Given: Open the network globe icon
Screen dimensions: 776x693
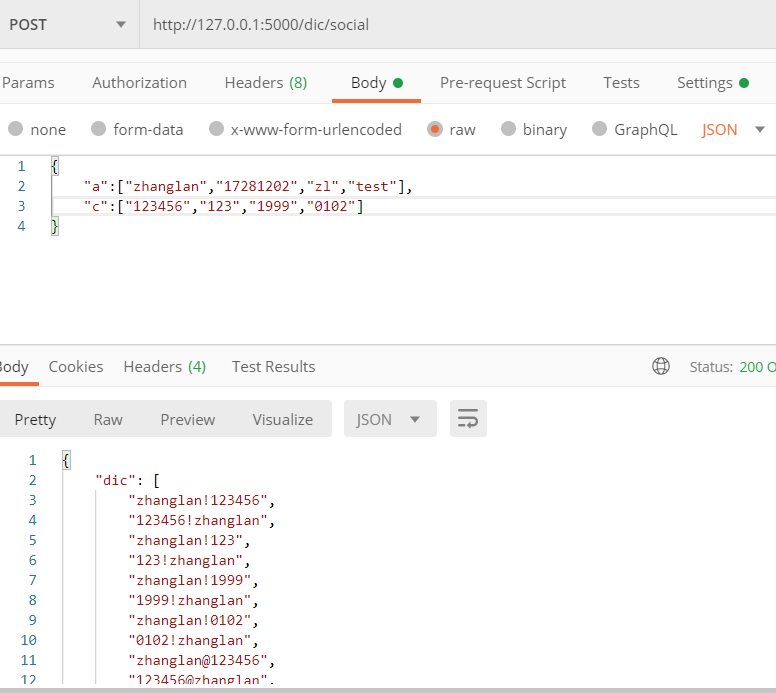Looking at the screenshot, I should point(661,366).
